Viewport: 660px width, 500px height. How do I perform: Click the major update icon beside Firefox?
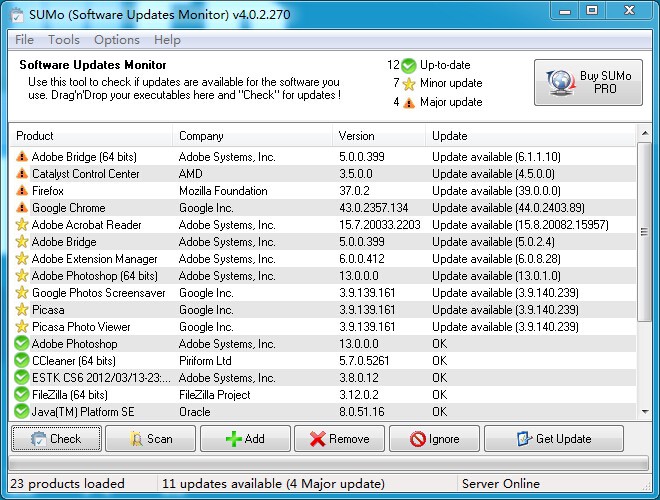pyautogui.click(x=21, y=191)
